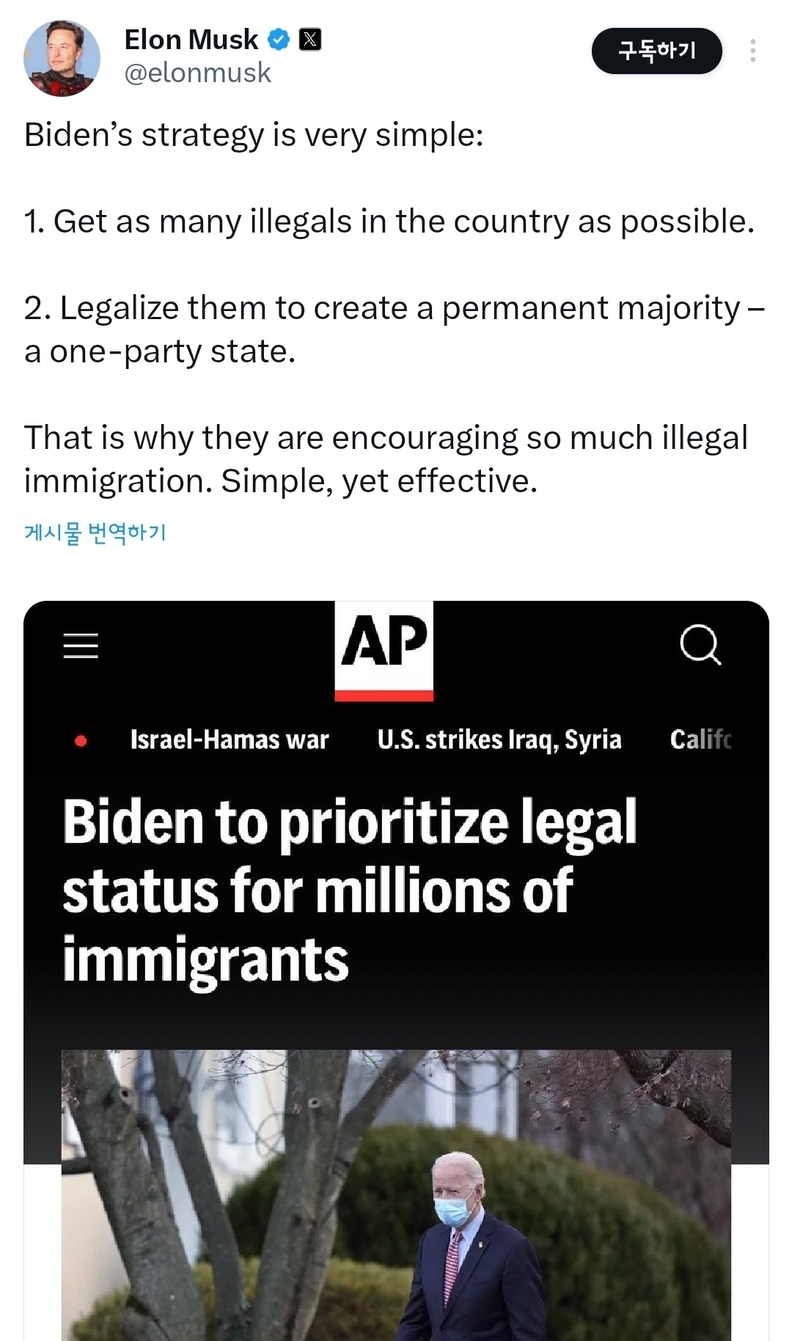792x1341 pixels.
Task: Open the AP hamburger menu icon
Action: pos(81,646)
